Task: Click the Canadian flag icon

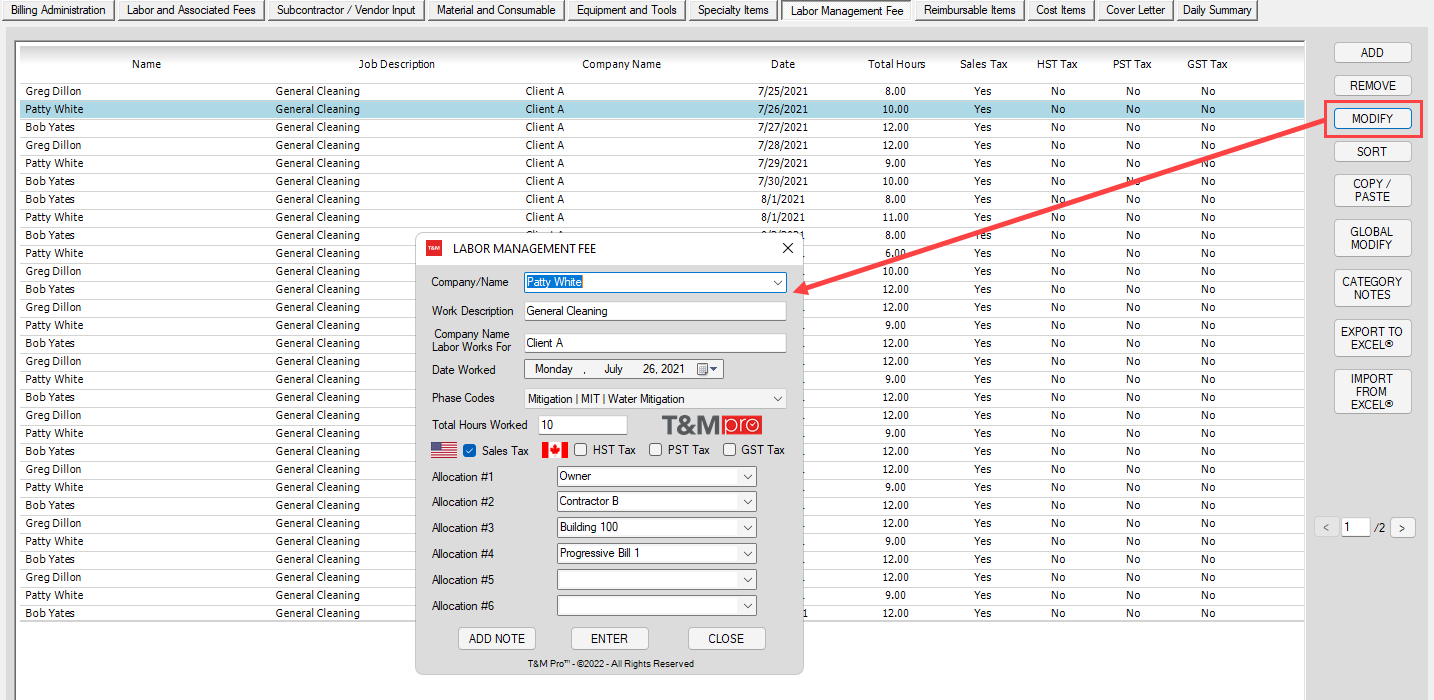Action: point(554,450)
